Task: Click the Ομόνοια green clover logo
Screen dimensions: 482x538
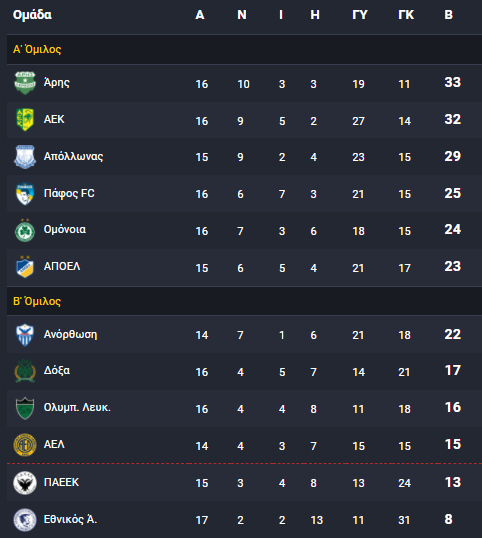Action: (x=25, y=230)
